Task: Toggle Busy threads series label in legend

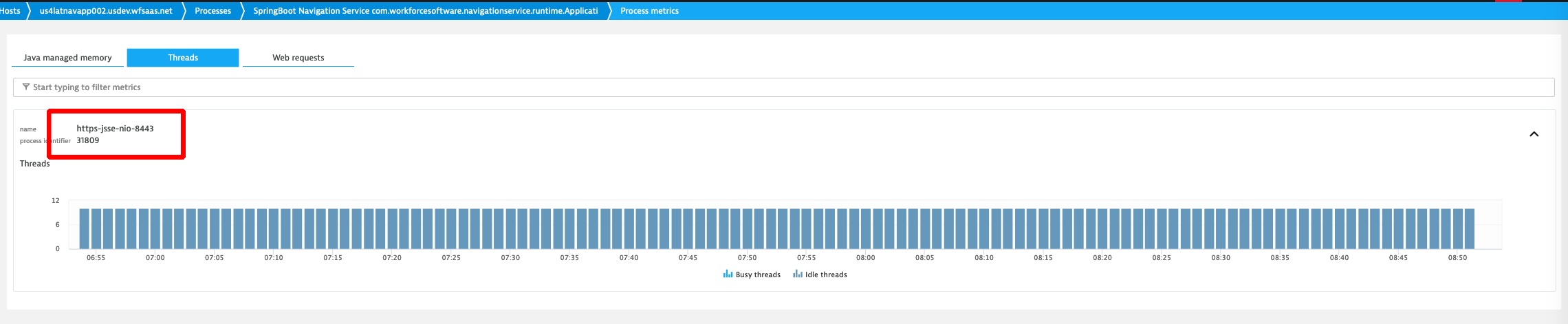Action: [758, 274]
